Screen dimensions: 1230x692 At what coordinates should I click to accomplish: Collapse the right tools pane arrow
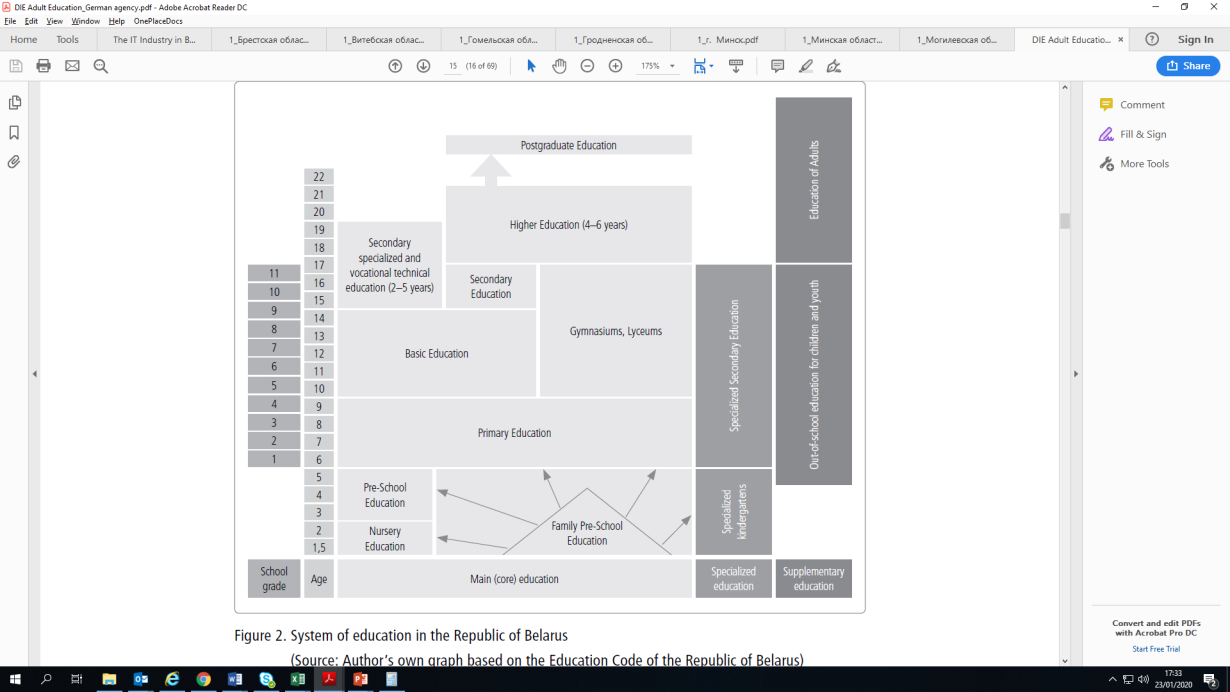(x=1076, y=374)
